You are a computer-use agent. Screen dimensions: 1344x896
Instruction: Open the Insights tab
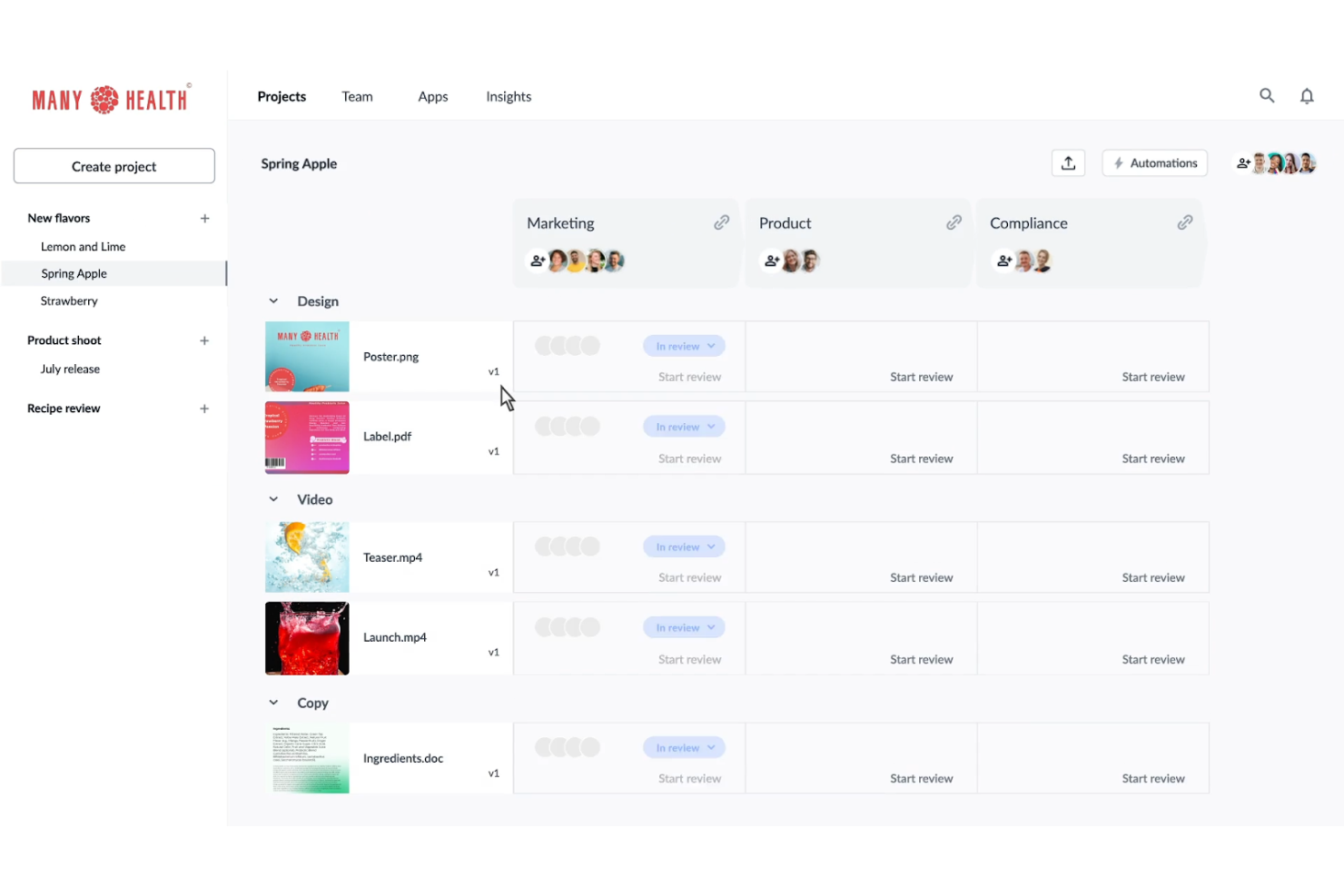click(x=509, y=96)
